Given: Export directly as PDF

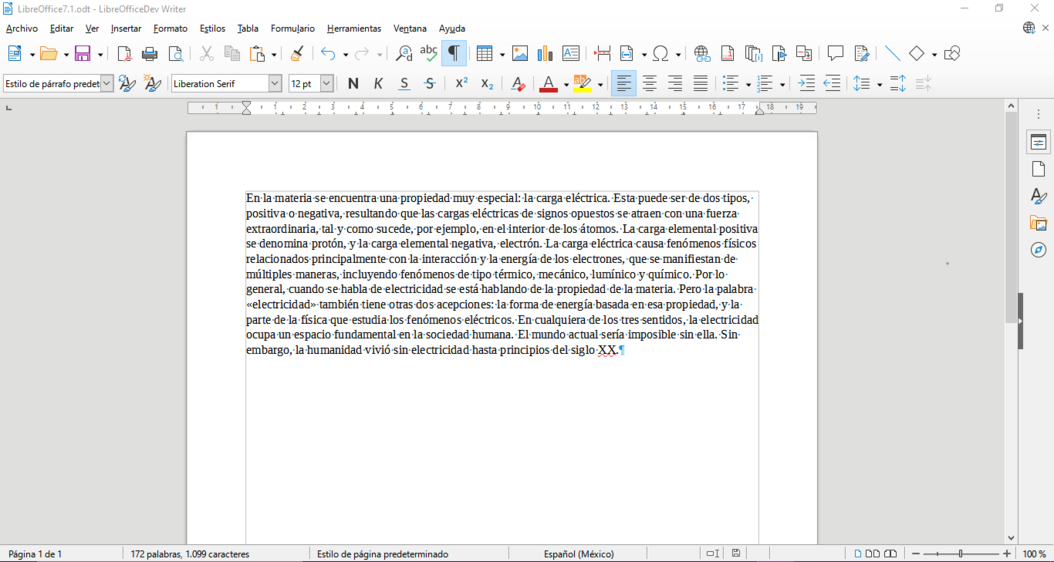Looking at the screenshot, I should click(124, 54).
